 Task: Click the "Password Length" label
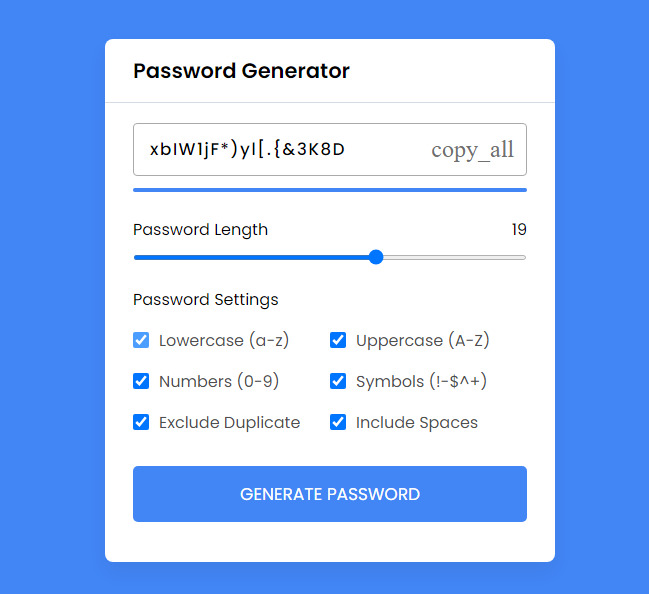pyautogui.click(x=200, y=230)
